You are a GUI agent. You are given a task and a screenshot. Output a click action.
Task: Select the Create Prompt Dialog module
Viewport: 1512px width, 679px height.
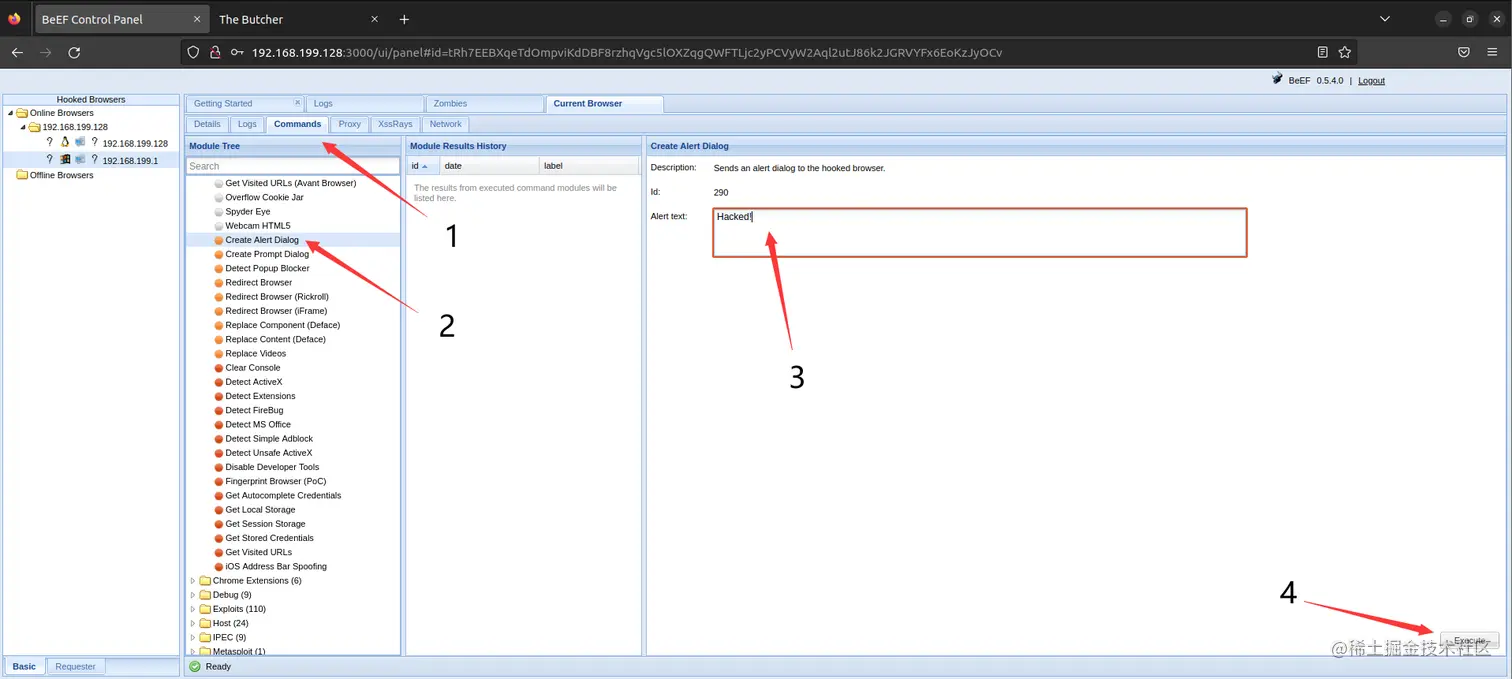point(267,254)
